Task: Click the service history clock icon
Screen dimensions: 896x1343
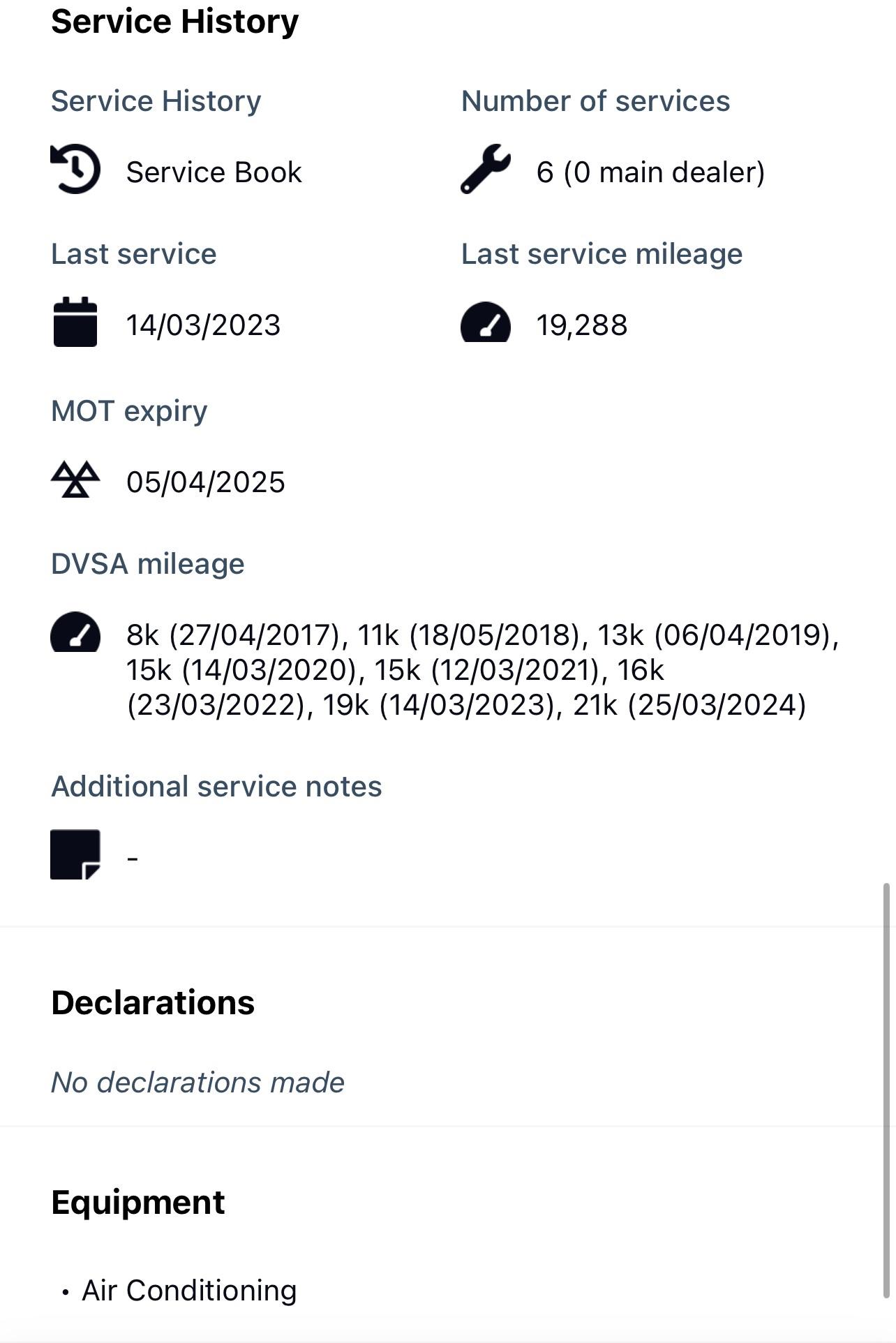Action: pyautogui.click(x=75, y=169)
